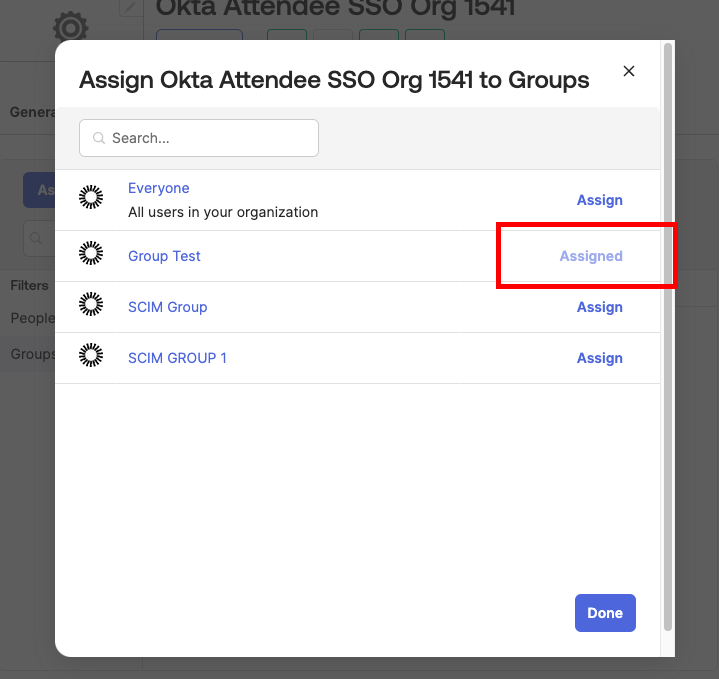The width and height of the screenshot is (719, 679).
Task: Assign the app to Everyone group
Action: (599, 200)
